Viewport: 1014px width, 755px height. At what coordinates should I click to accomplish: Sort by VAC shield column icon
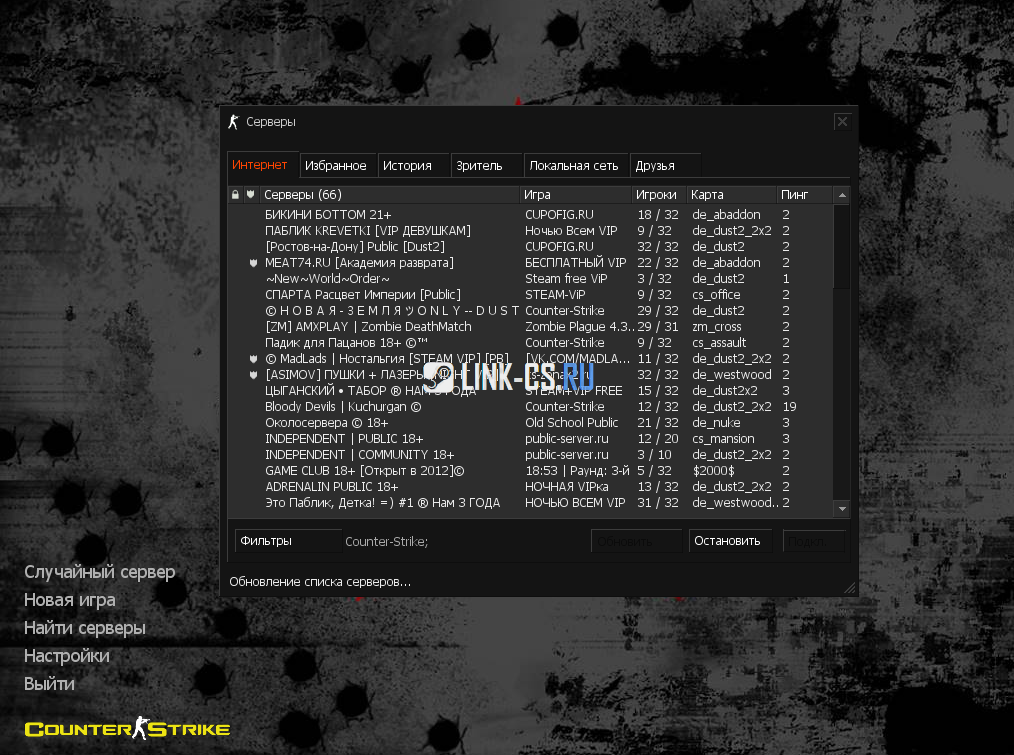[251, 195]
